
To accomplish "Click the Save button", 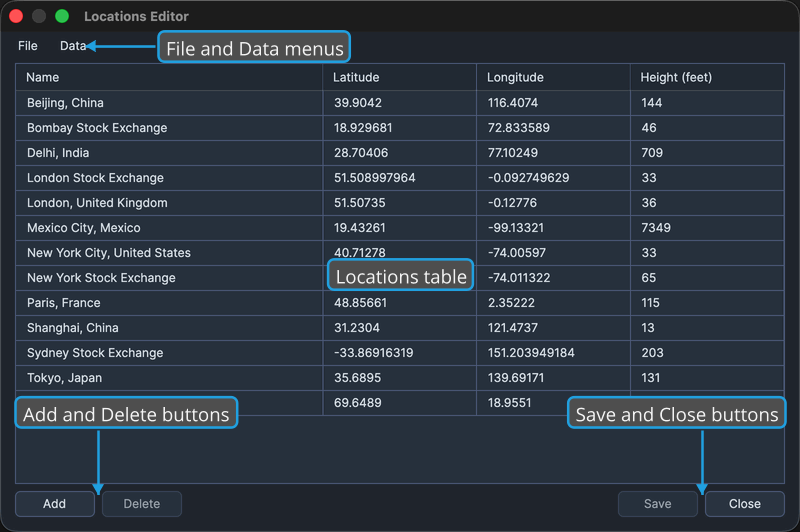I will tap(658, 504).
